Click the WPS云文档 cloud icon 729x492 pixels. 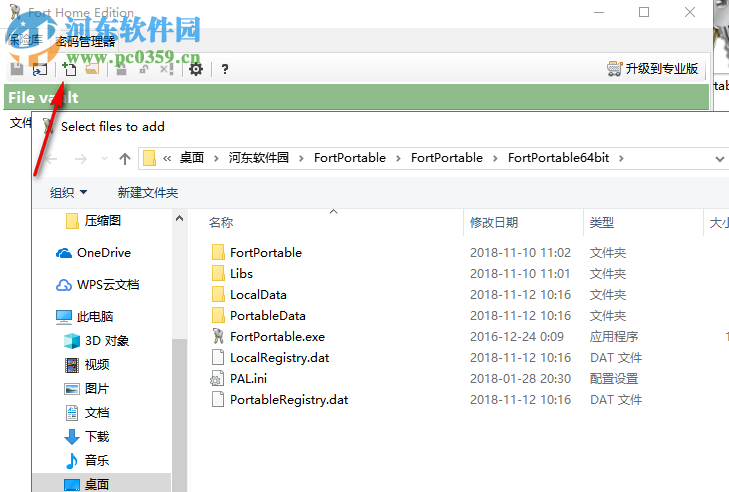[64, 285]
